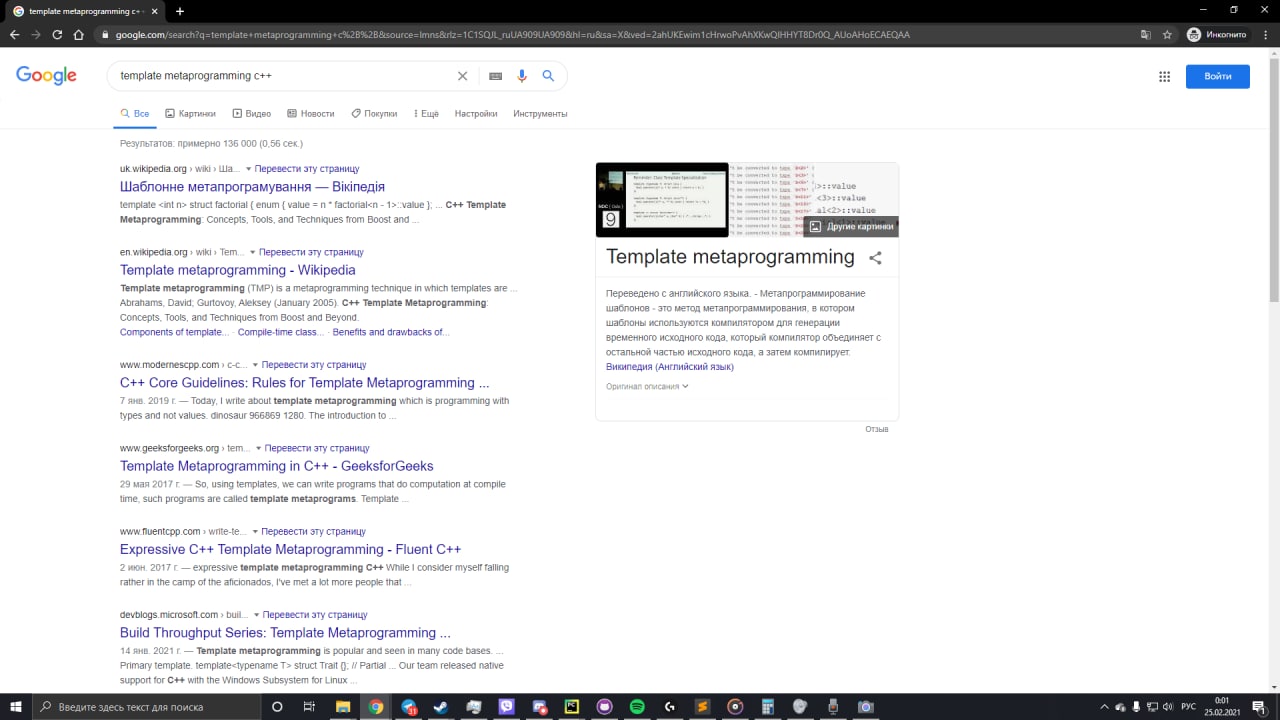Screen dimensions: 1280x720
Task: Open the Chrome three-dot menu
Action: [1265, 34]
